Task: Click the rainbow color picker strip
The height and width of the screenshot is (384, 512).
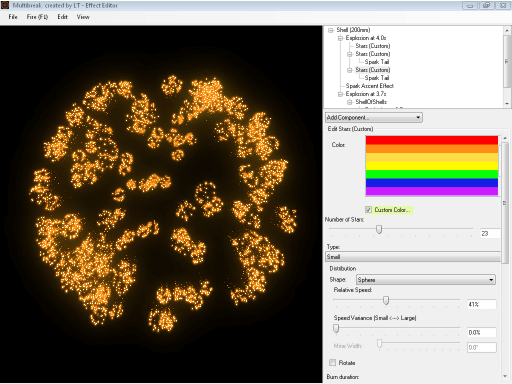Action: pyautogui.click(x=432, y=166)
